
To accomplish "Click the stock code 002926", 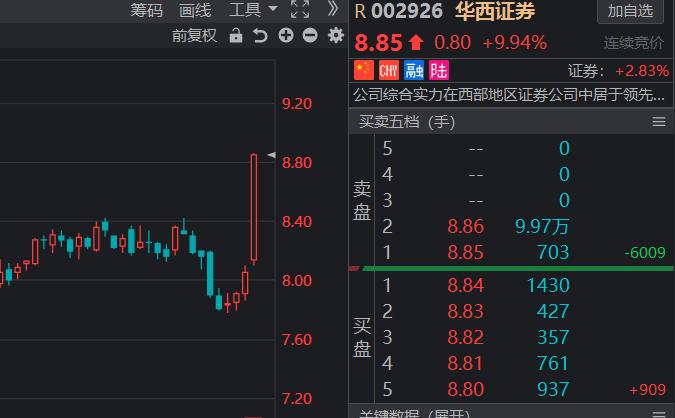I will pos(407,11).
